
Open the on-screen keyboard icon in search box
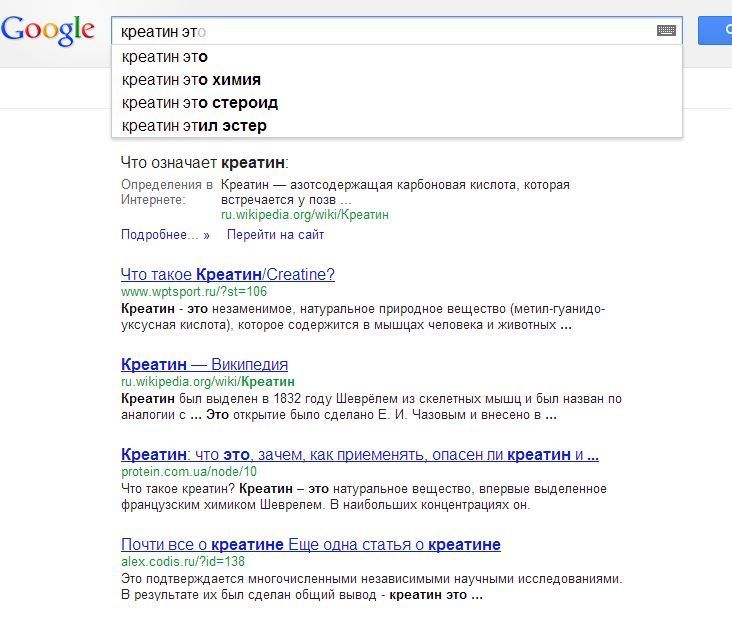click(666, 31)
